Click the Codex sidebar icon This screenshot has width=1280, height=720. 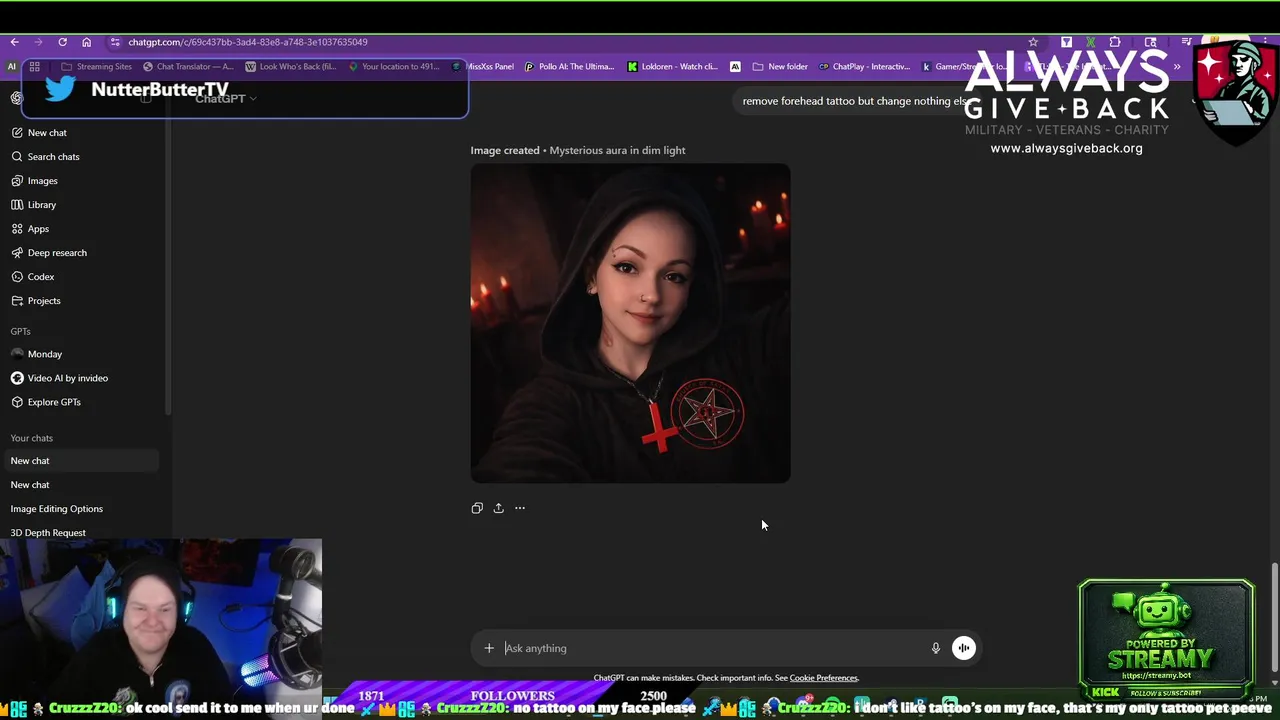pyautogui.click(x=17, y=277)
